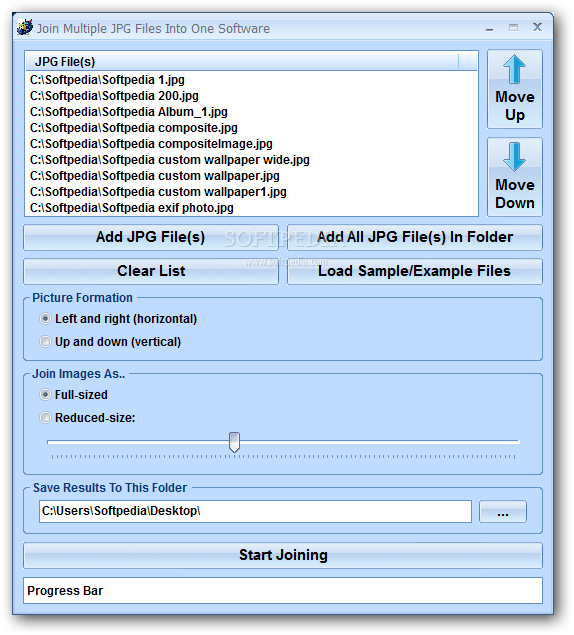Choose the Reduced-size radio button
574x635 pixels.
click(x=45, y=418)
